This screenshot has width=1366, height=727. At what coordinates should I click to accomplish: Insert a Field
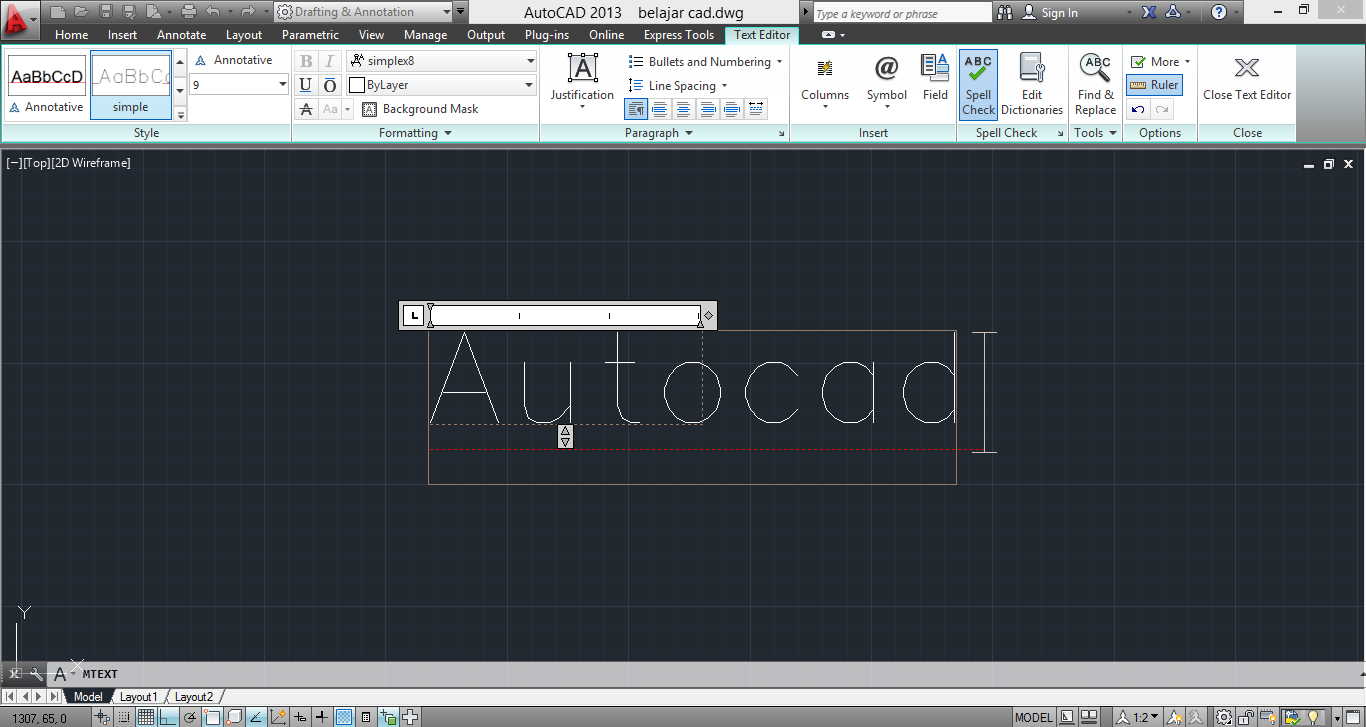coord(935,78)
